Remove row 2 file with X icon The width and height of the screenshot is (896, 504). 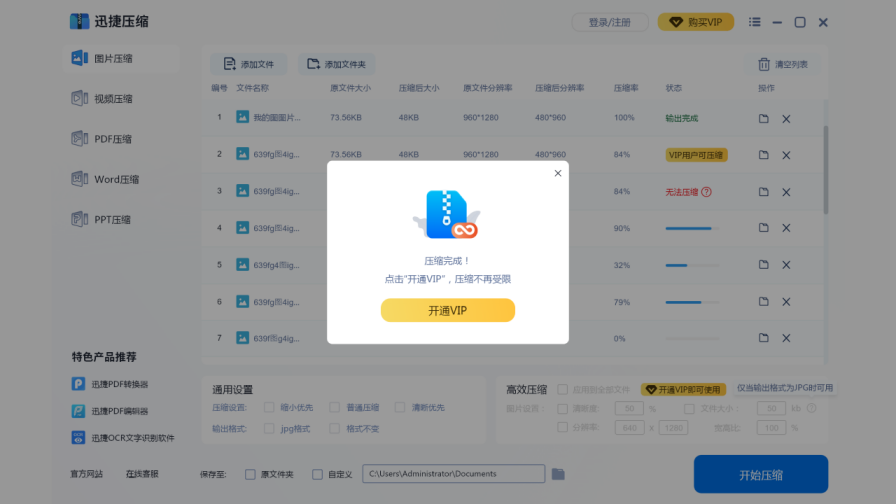[786, 155]
